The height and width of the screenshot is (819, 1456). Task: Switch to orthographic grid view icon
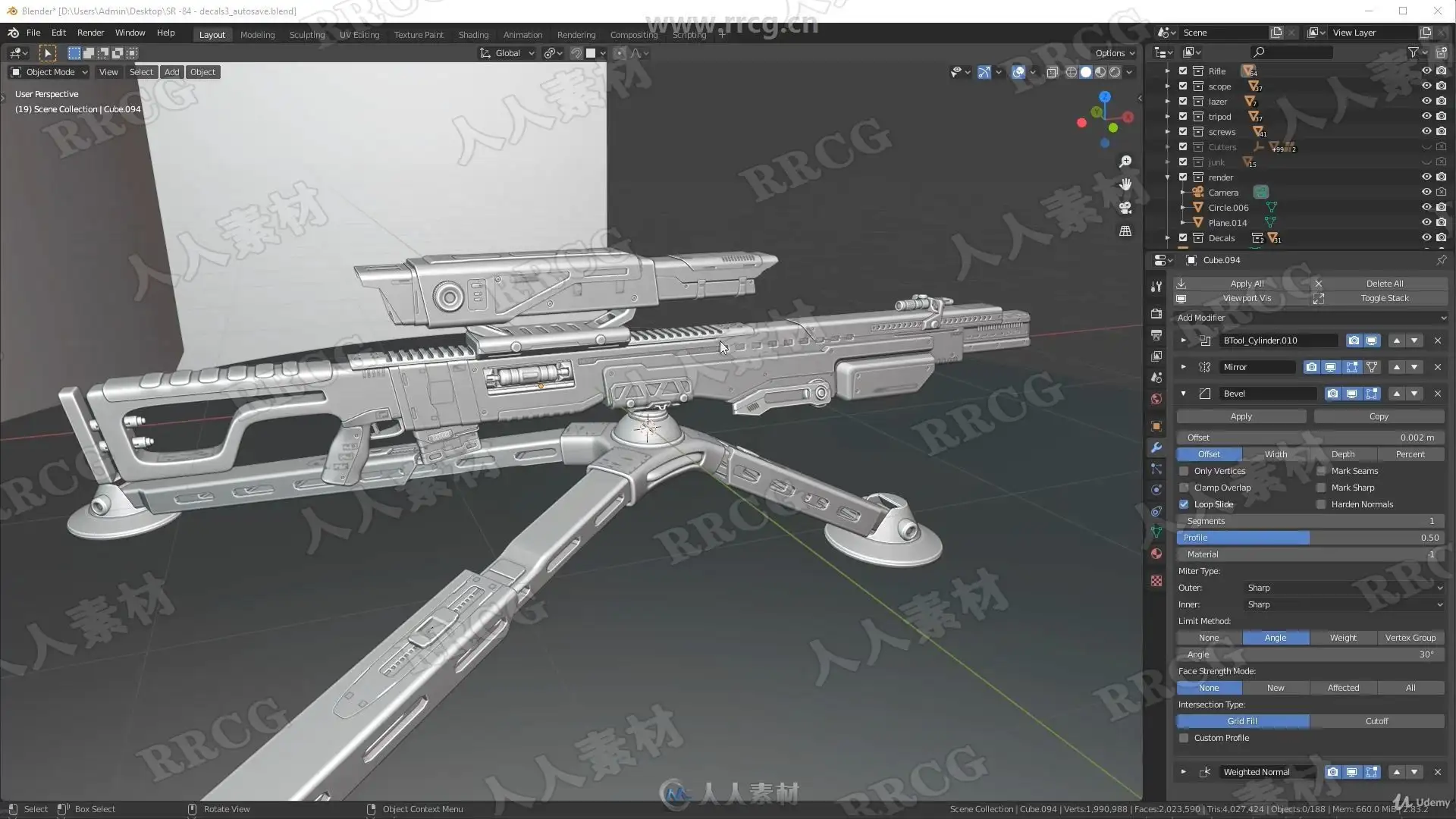coord(1125,231)
